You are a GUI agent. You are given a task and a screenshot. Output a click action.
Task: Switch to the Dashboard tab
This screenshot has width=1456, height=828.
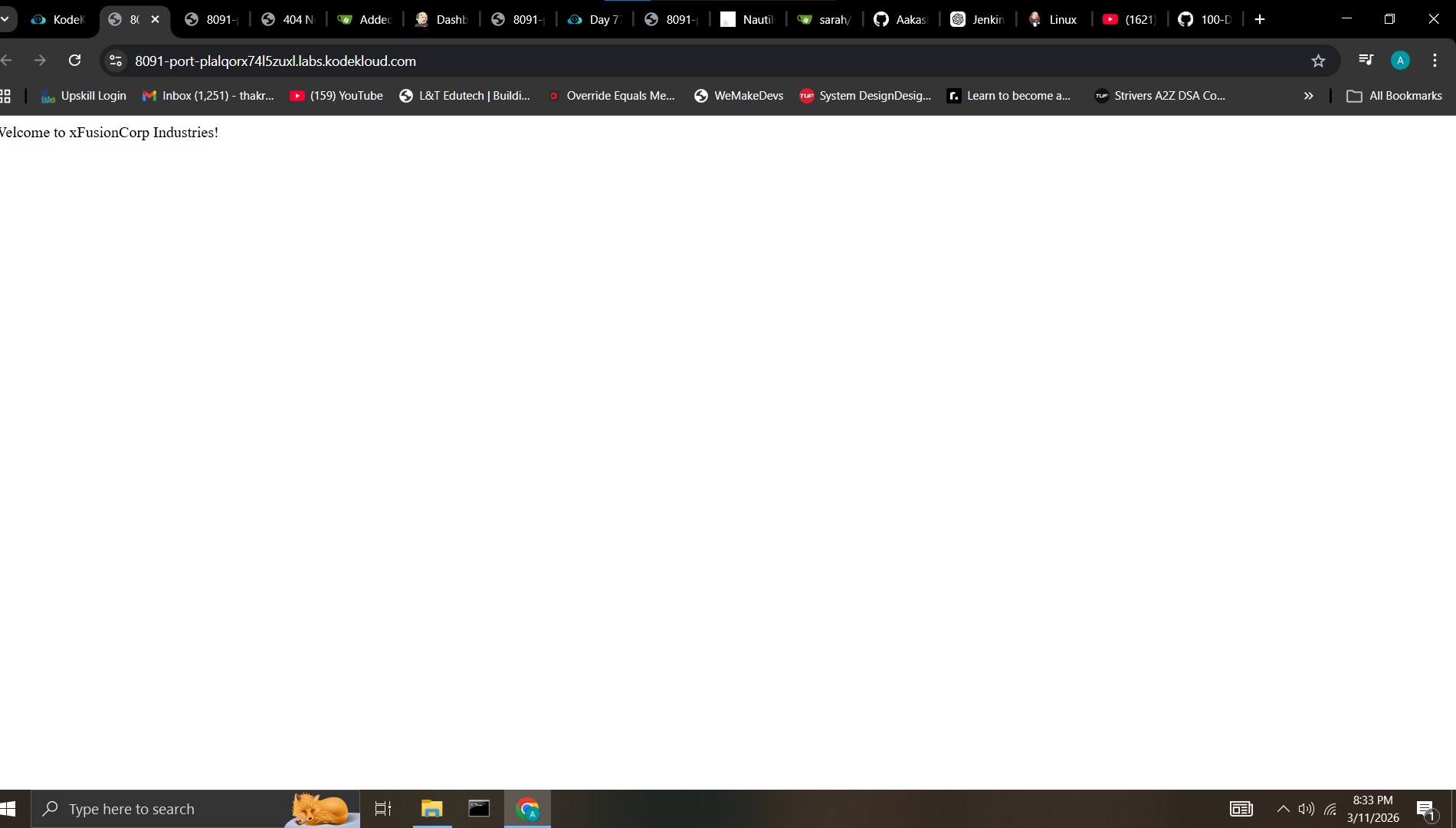pos(442,19)
